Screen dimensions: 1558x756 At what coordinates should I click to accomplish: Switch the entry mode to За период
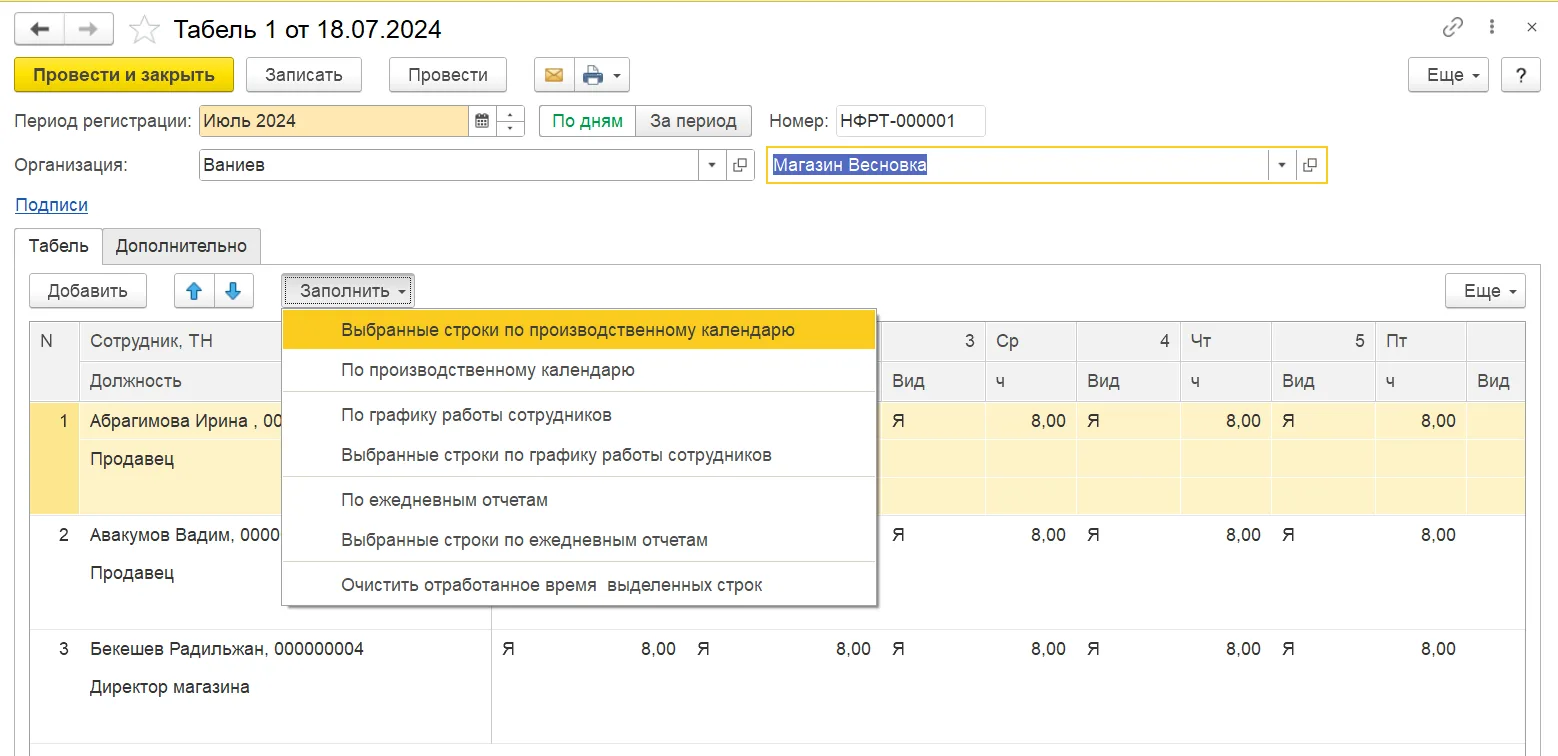tap(694, 121)
